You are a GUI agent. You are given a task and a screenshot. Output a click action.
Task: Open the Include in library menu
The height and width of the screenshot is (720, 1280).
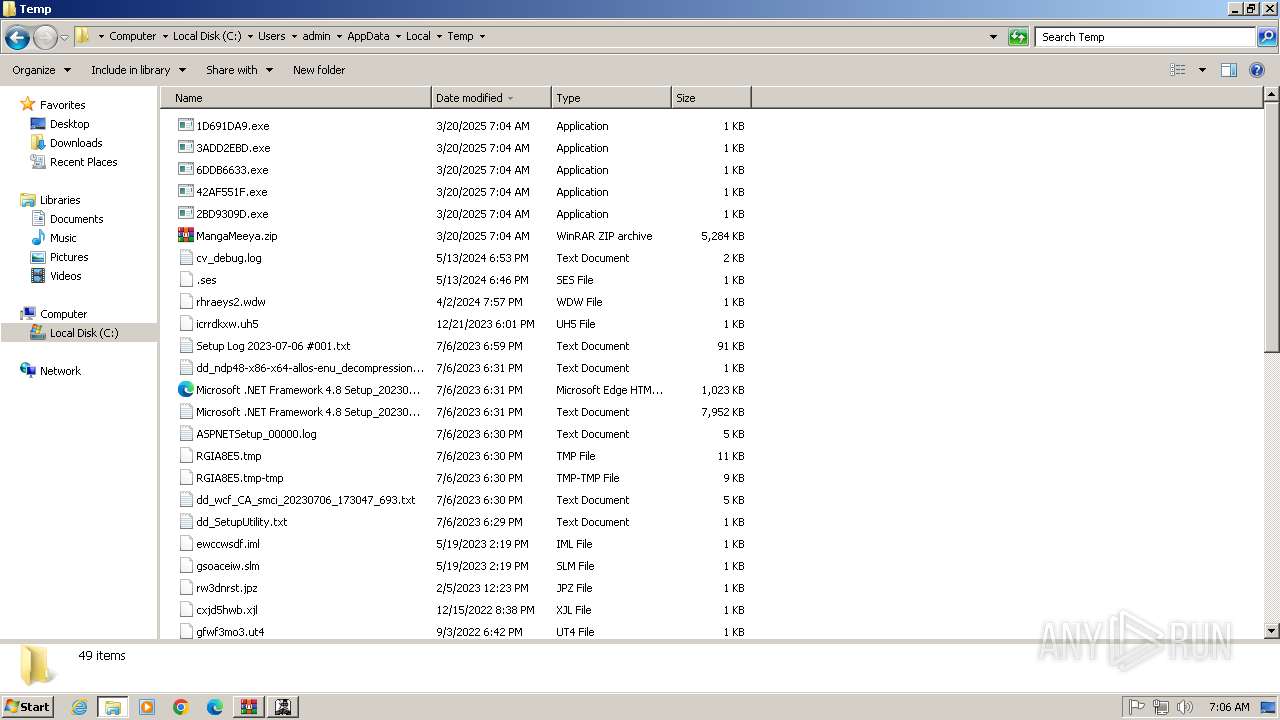[138, 70]
